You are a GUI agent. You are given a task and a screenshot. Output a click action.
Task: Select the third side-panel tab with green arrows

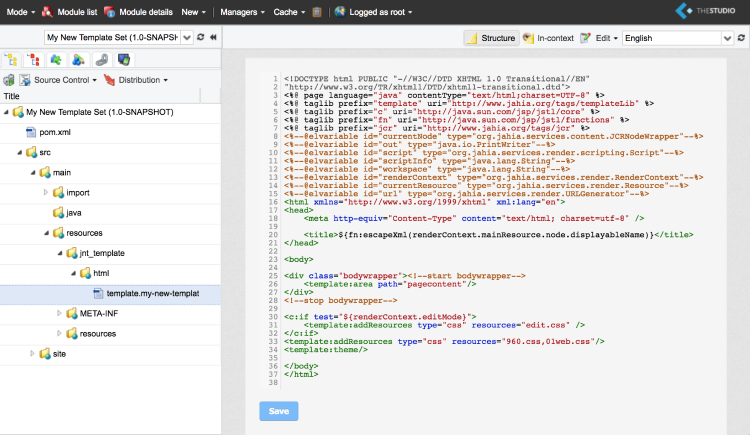coord(56,60)
